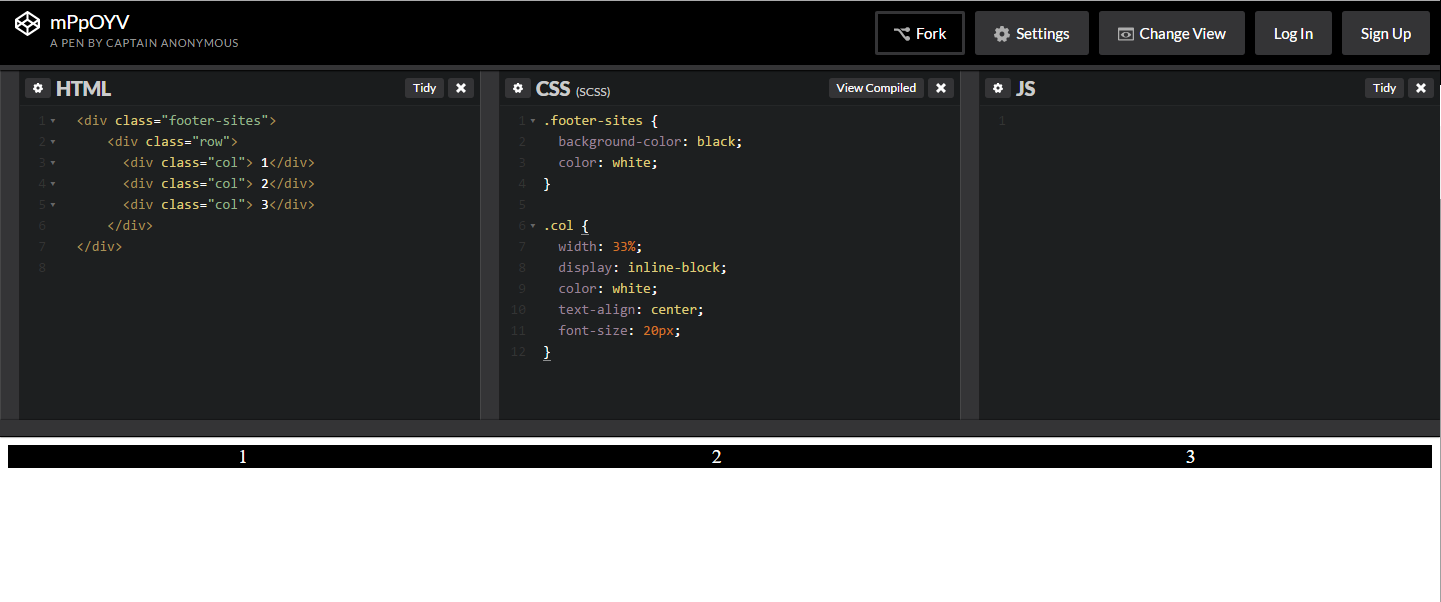Click the (SCSS) preprocessor label
1441x602 pixels.
point(593,92)
